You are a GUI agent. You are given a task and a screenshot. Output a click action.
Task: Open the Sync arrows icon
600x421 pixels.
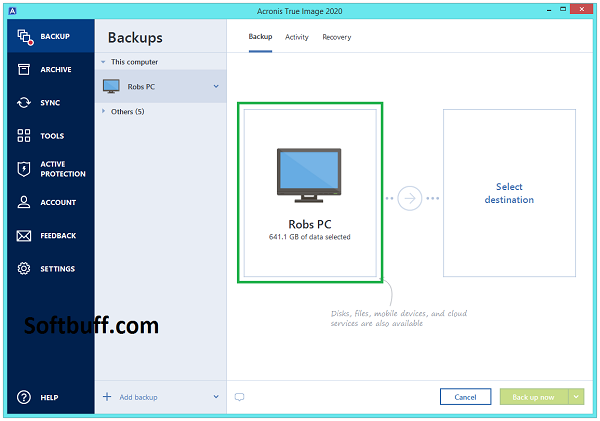coord(24,103)
